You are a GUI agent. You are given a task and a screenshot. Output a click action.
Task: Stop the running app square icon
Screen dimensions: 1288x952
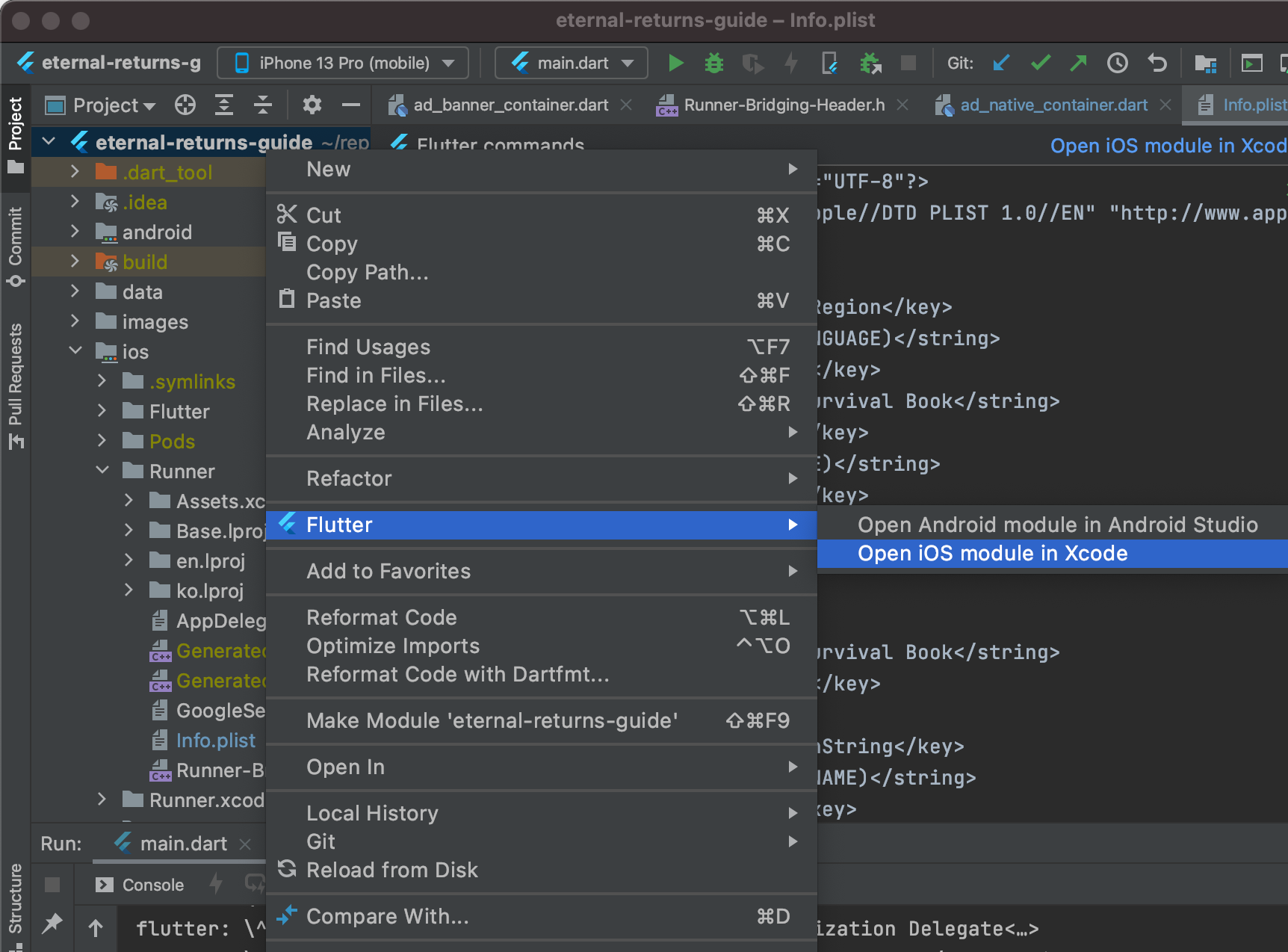tap(908, 63)
